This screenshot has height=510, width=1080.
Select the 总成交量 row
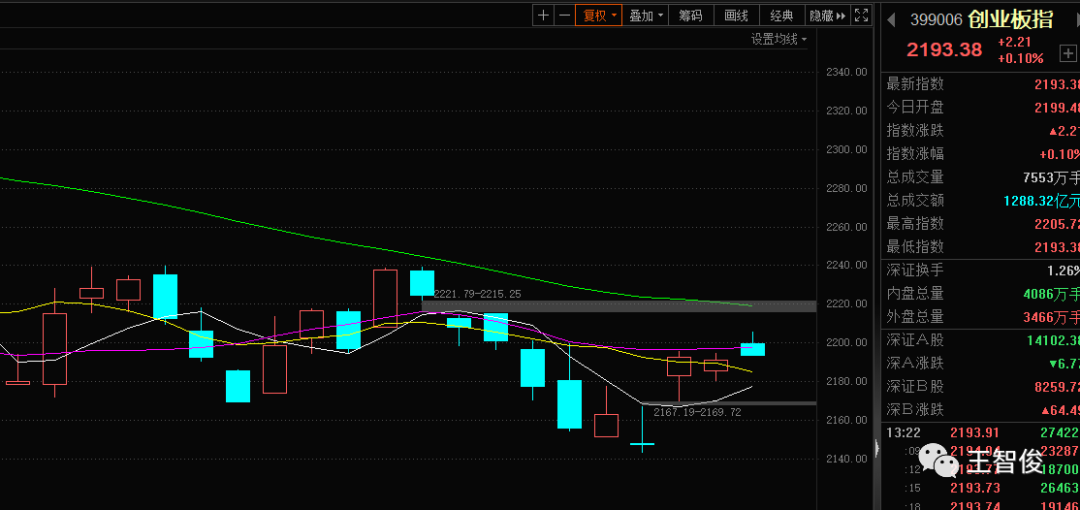pos(983,177)
